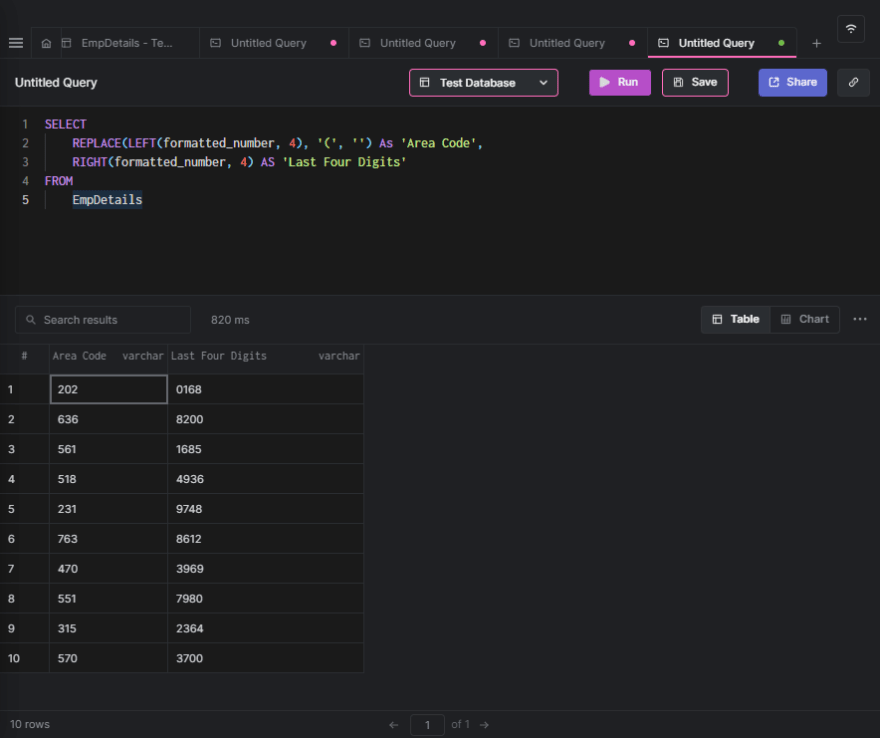Select the cell 551
Viewport: 880px width, 738px height.
click(x=108, y=598)
